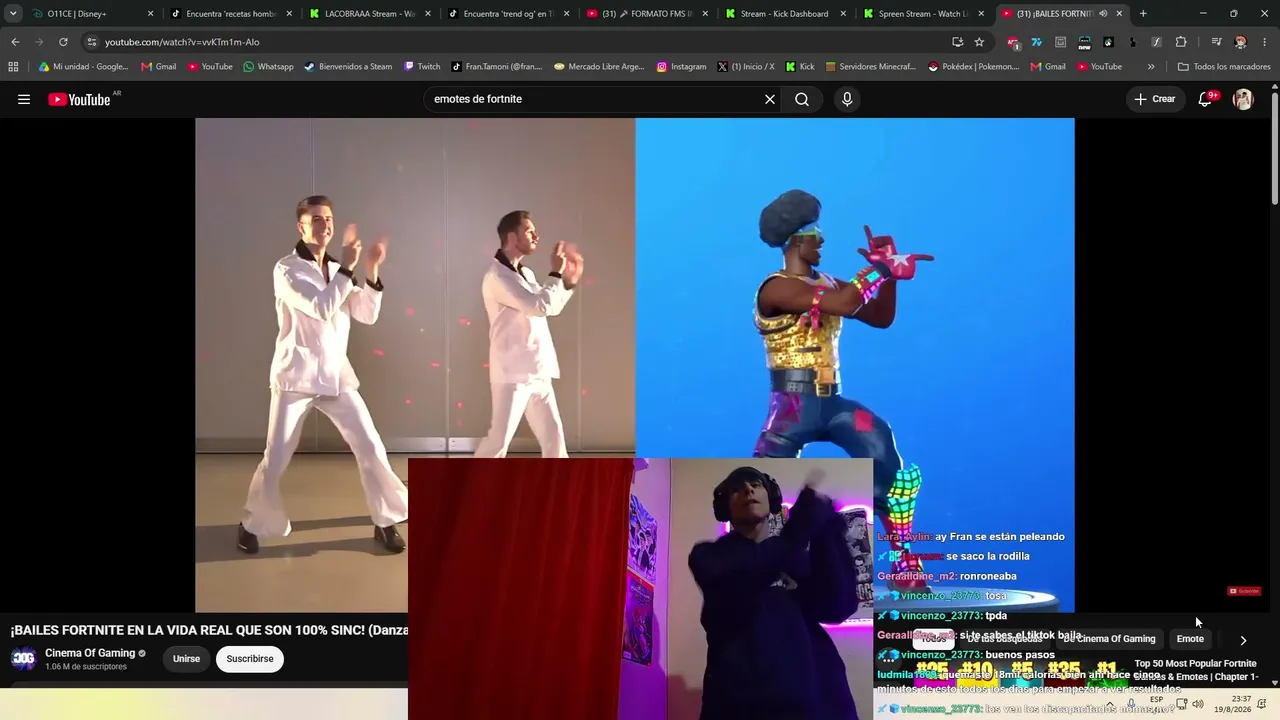
Task: Close the Disney+ tab
Action: [151, 14]
